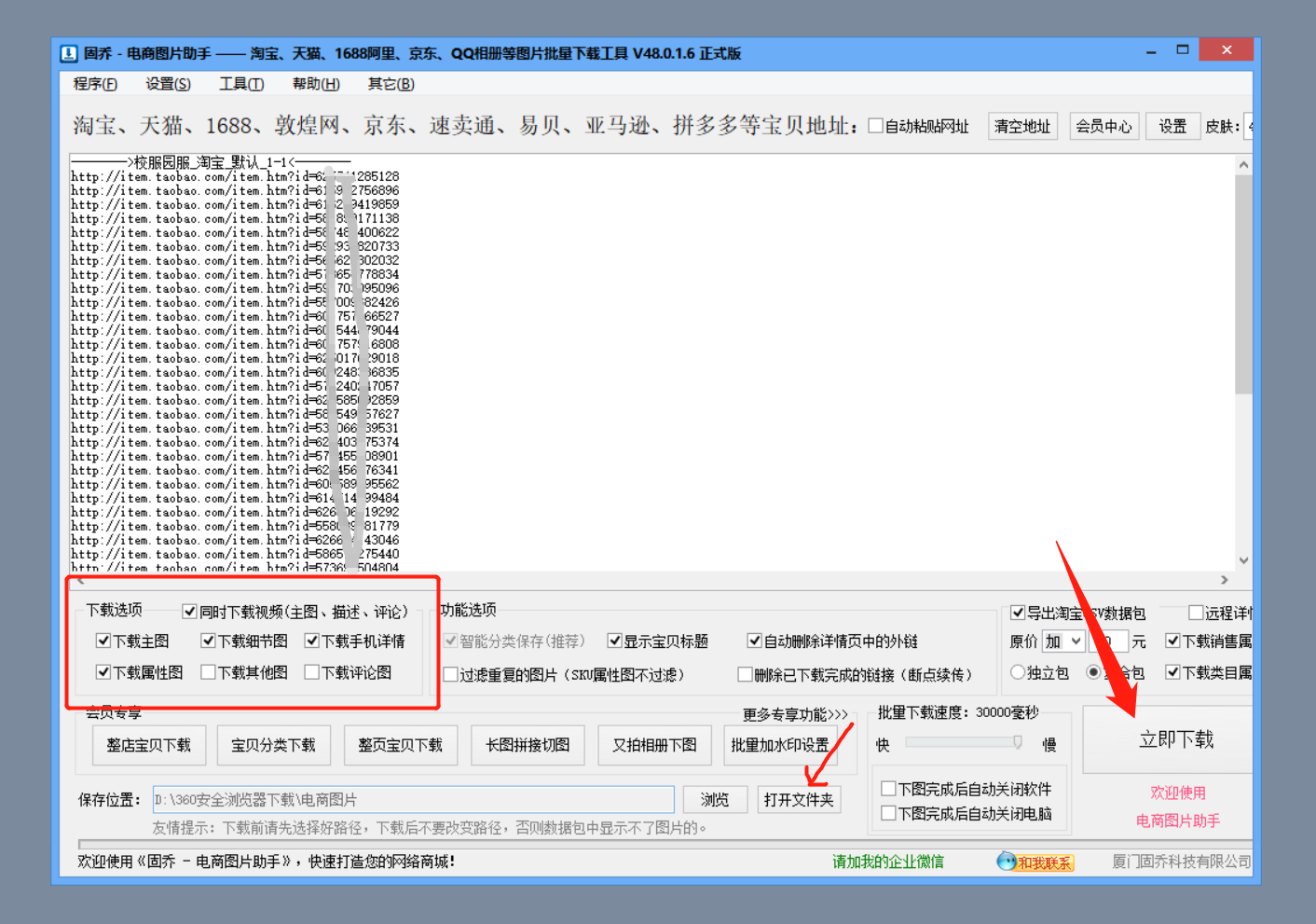This screenshot has height=924, width=1316.
Task: Click 请加我的企业微信 link
Action: (887, 862)
